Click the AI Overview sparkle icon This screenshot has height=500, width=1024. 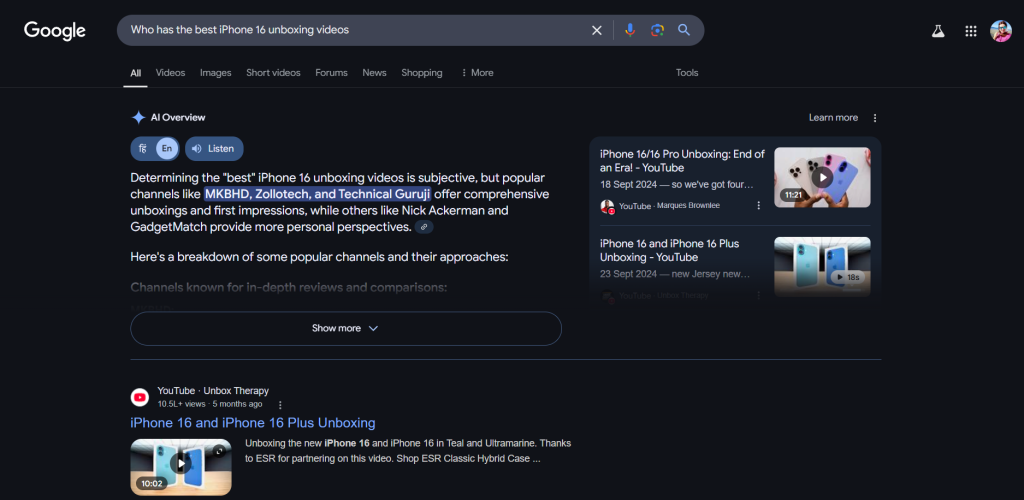138,117
